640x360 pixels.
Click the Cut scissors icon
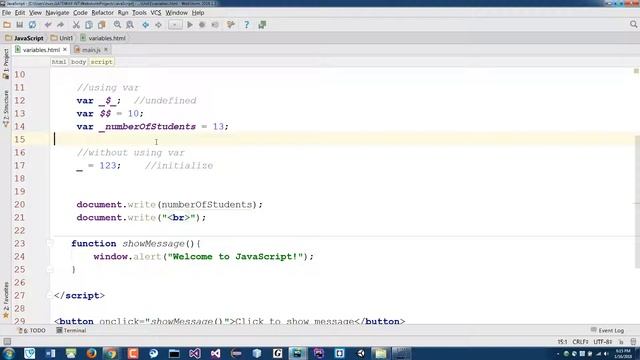pyautogui.click(x=76, y=25)
